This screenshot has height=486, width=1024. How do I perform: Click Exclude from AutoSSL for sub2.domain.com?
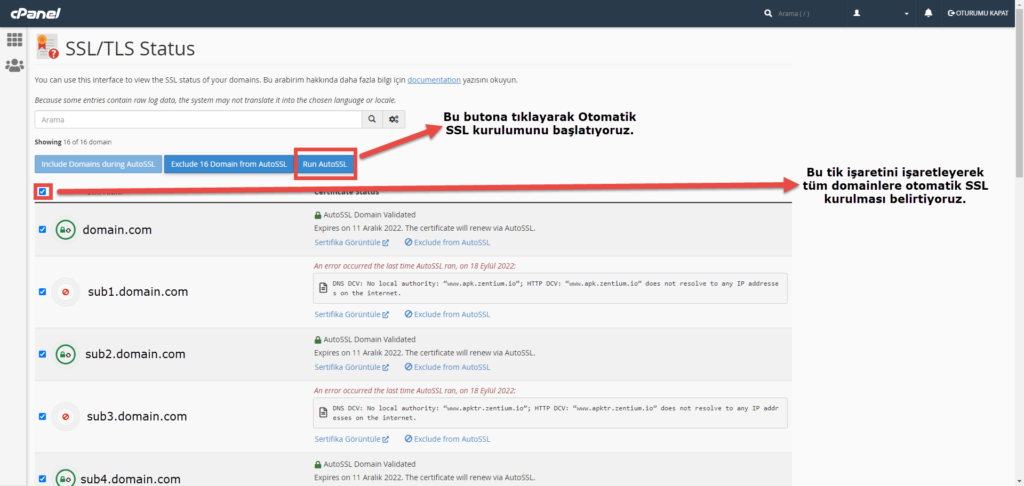click(x=447, y=367)
